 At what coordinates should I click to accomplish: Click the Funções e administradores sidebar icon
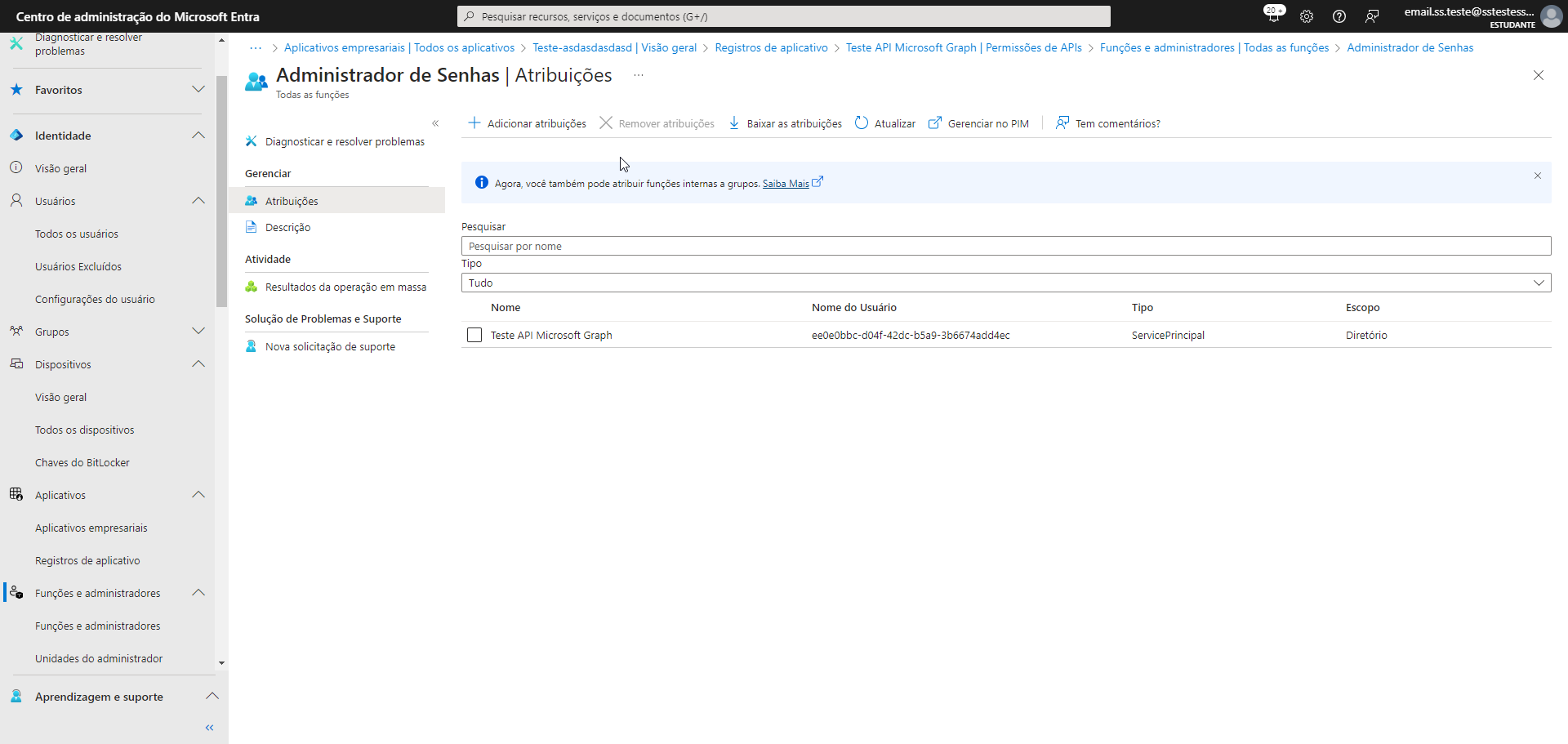tap(16, 592)
